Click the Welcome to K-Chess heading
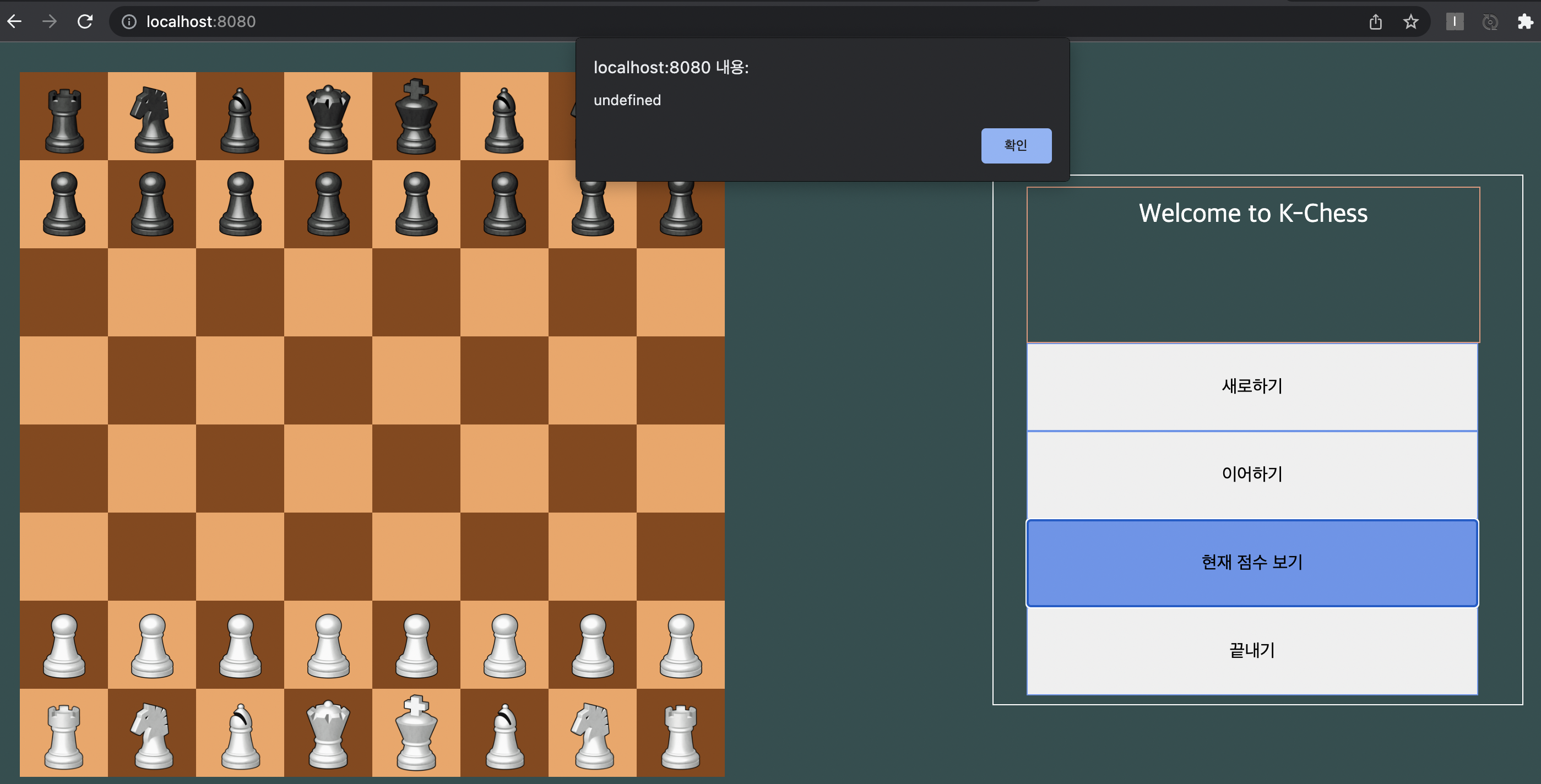The height and width of the screenshot is (784, 1541). tap(1252, 214)
